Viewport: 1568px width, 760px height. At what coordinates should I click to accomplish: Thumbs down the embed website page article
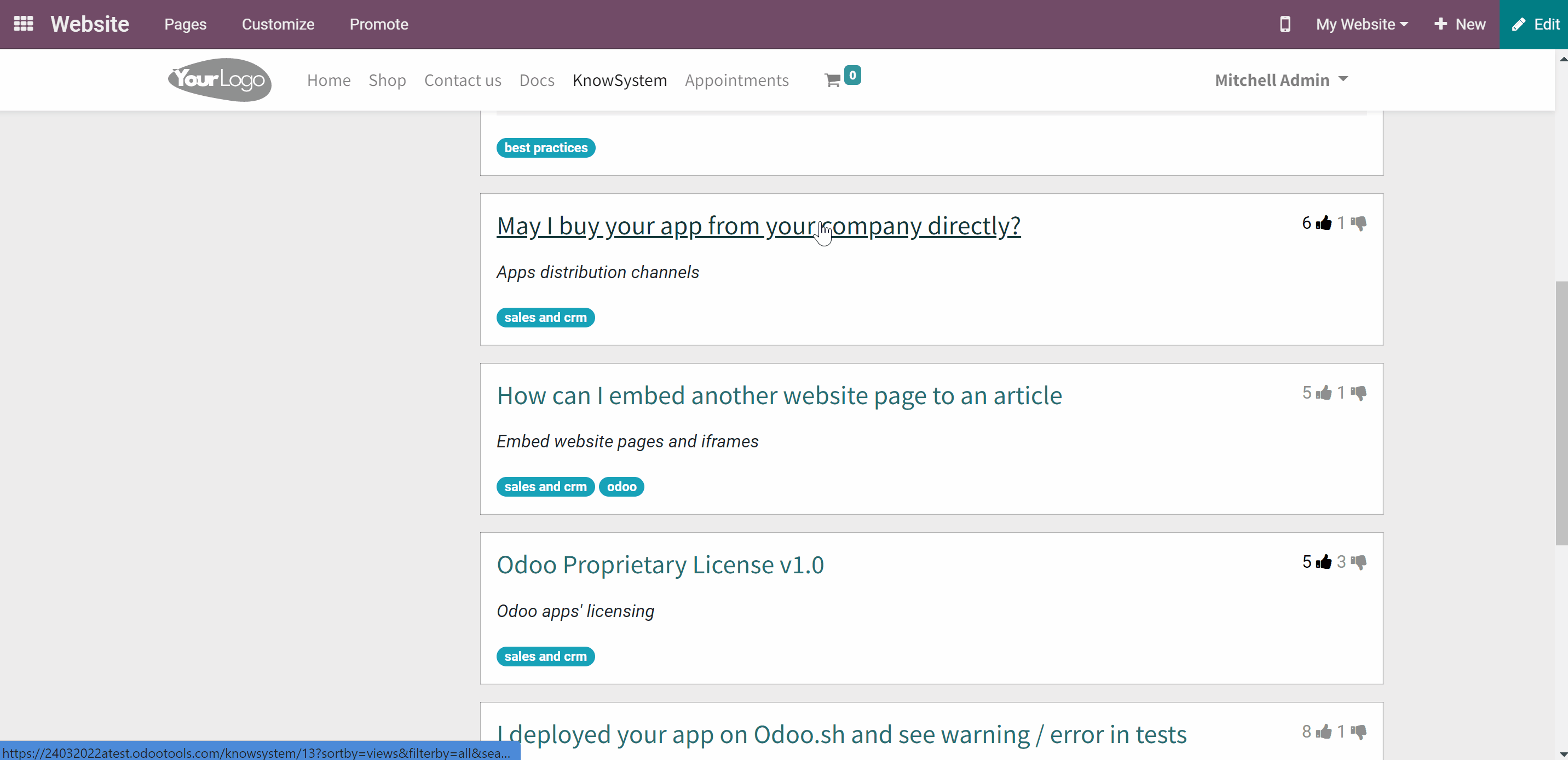click(1359, 393)
